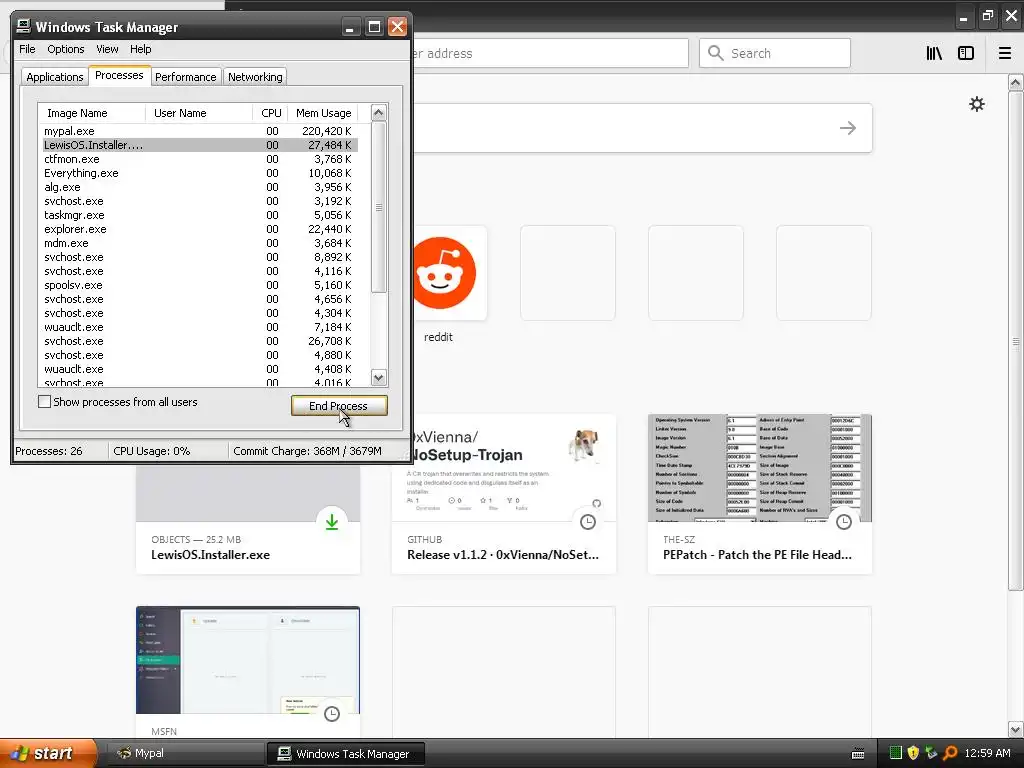This screenshot has width=1024, height=768.
Task: Open the MSFN highlight thumbnail
Action: click(248, 660)
